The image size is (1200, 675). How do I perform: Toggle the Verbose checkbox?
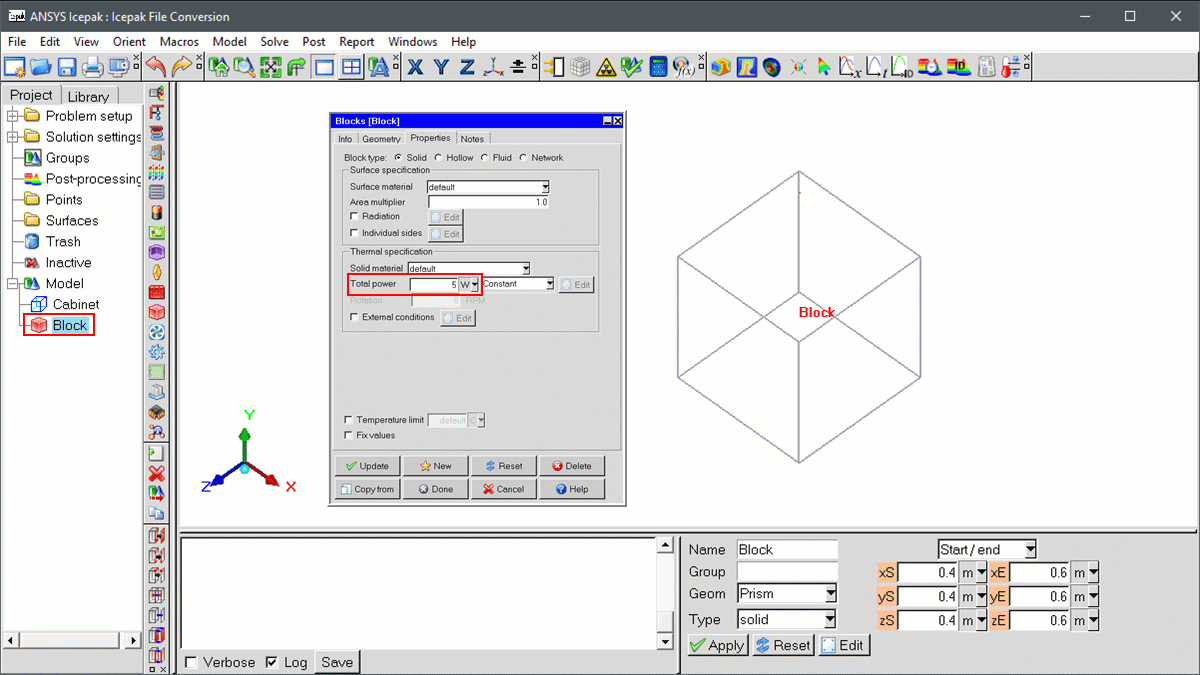(x=191, y=662)
